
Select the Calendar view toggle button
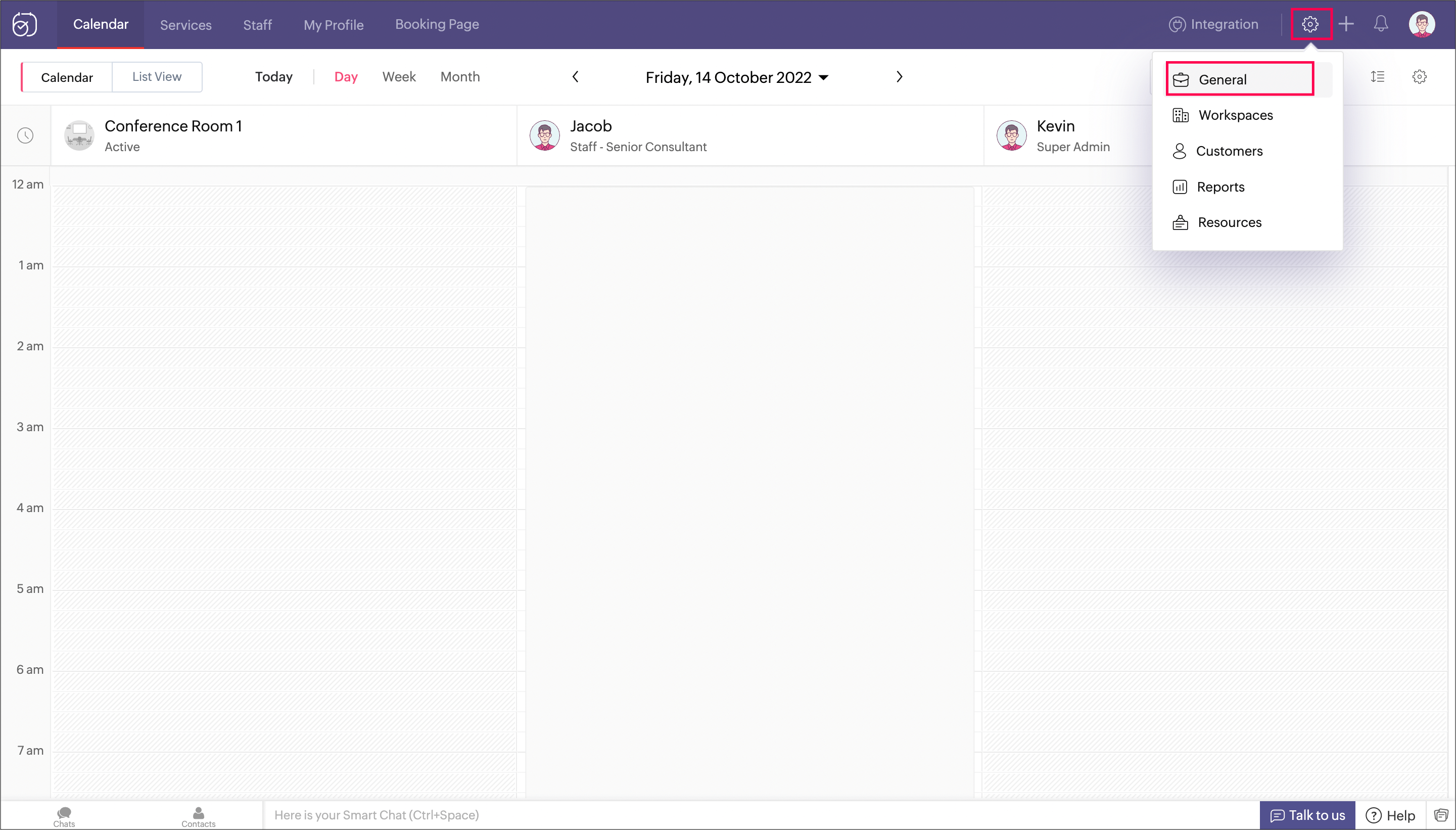click(x=67, y=77)
